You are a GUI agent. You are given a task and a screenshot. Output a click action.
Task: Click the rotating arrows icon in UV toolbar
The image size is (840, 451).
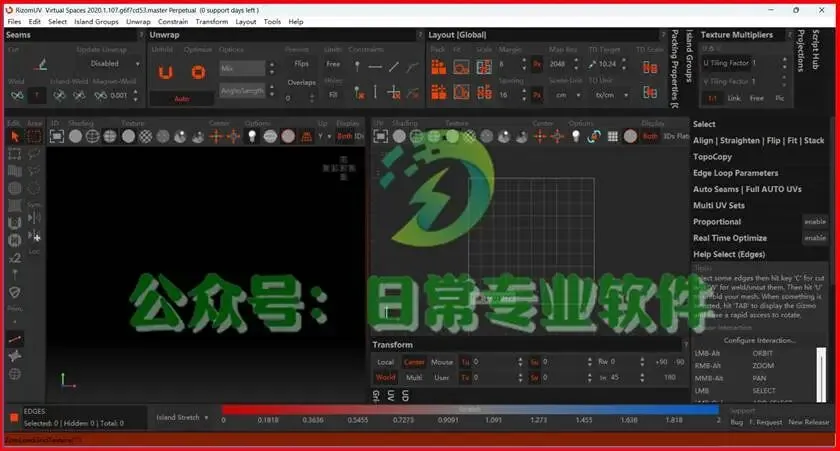click(594, 137)
